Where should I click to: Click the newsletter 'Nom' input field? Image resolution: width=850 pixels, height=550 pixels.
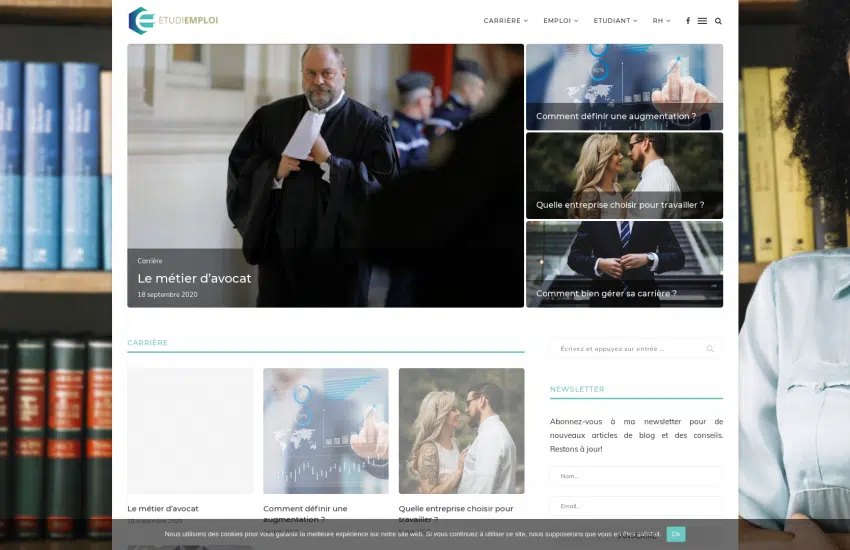pos(635,476)
